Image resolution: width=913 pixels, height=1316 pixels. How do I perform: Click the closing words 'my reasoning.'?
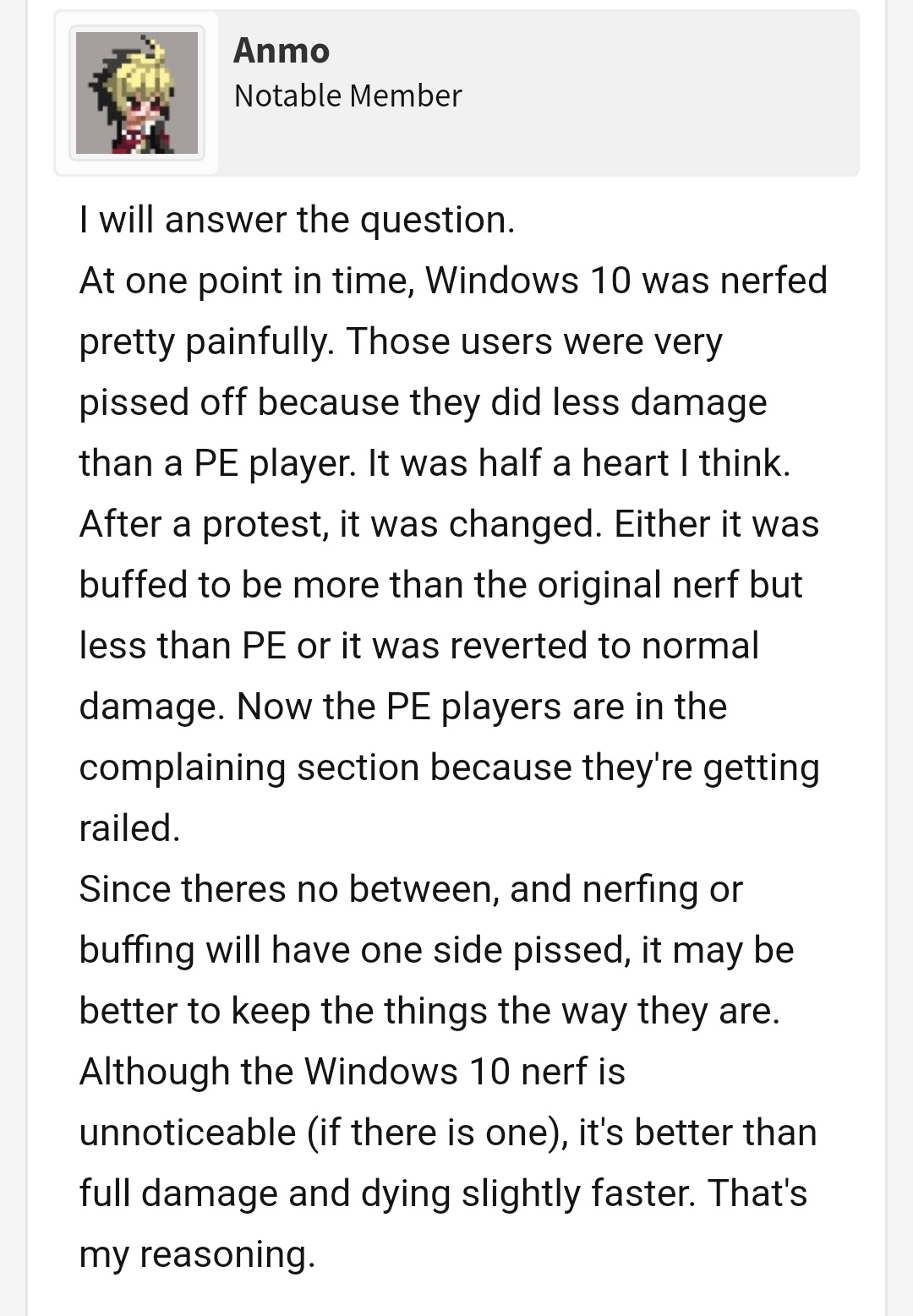(x=197, y=1255)
